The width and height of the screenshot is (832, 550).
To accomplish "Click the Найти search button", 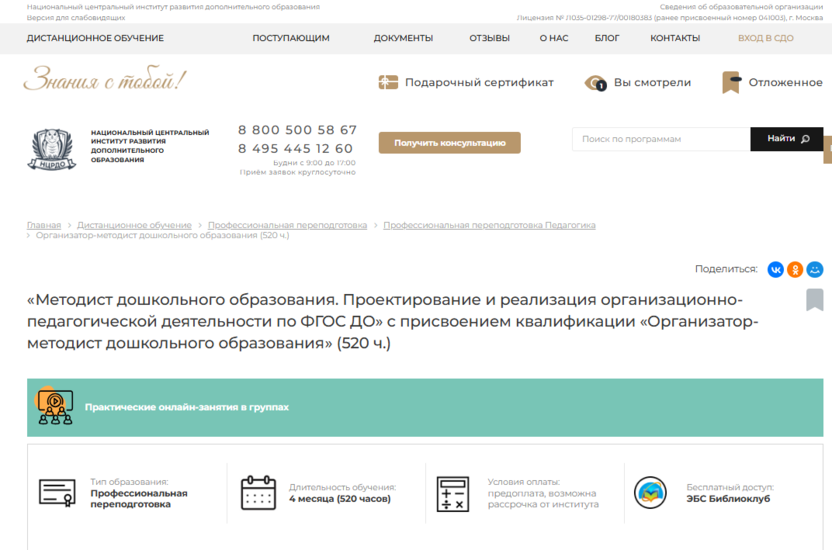I will click(x=786, y=139).
